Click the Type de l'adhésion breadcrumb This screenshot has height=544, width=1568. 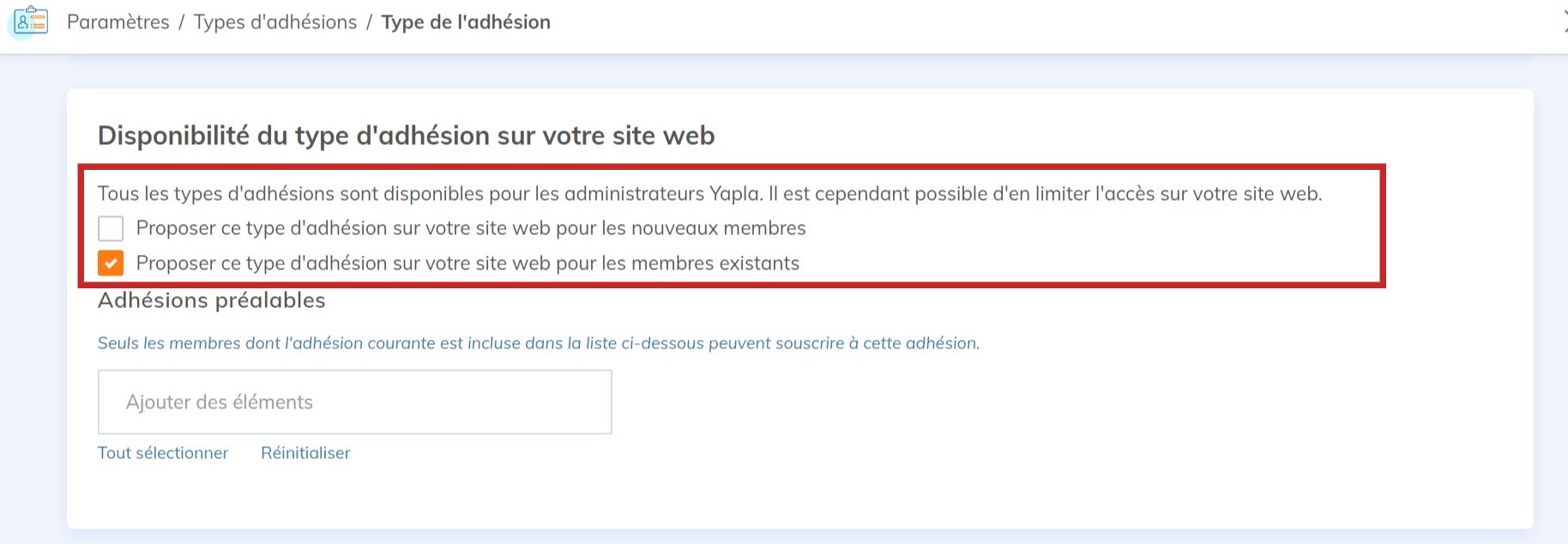point(466,22)
